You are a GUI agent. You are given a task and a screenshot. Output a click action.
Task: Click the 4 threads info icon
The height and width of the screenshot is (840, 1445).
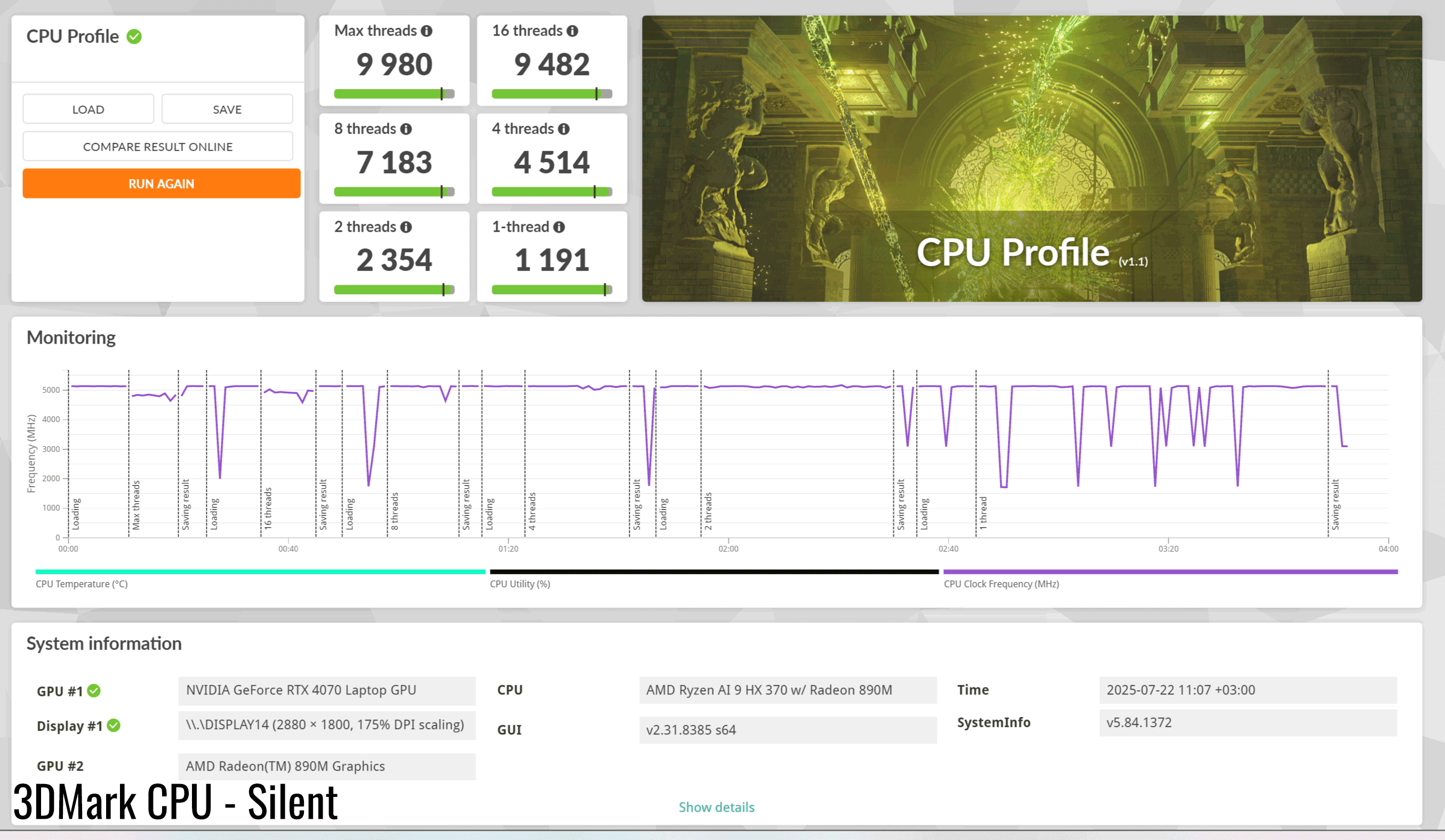564,129
